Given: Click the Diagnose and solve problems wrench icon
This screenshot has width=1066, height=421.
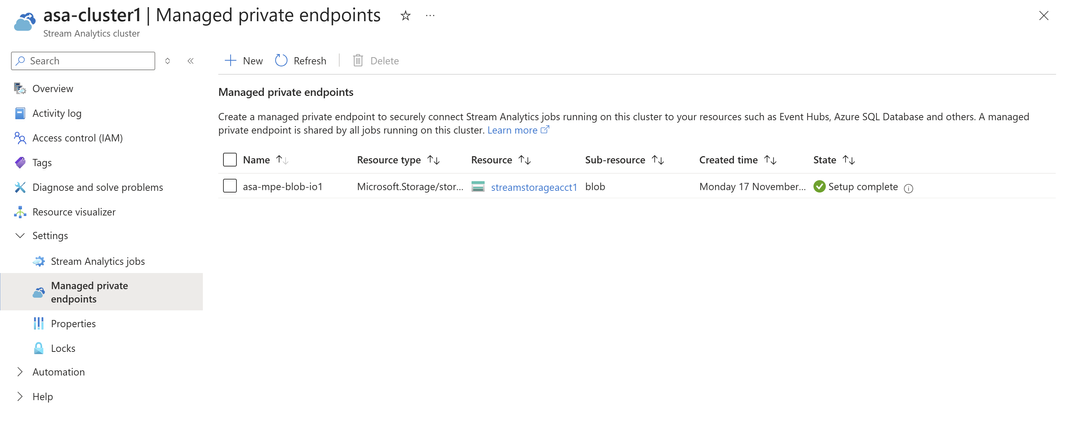Looking at the screenshot, I should [20, 187].
